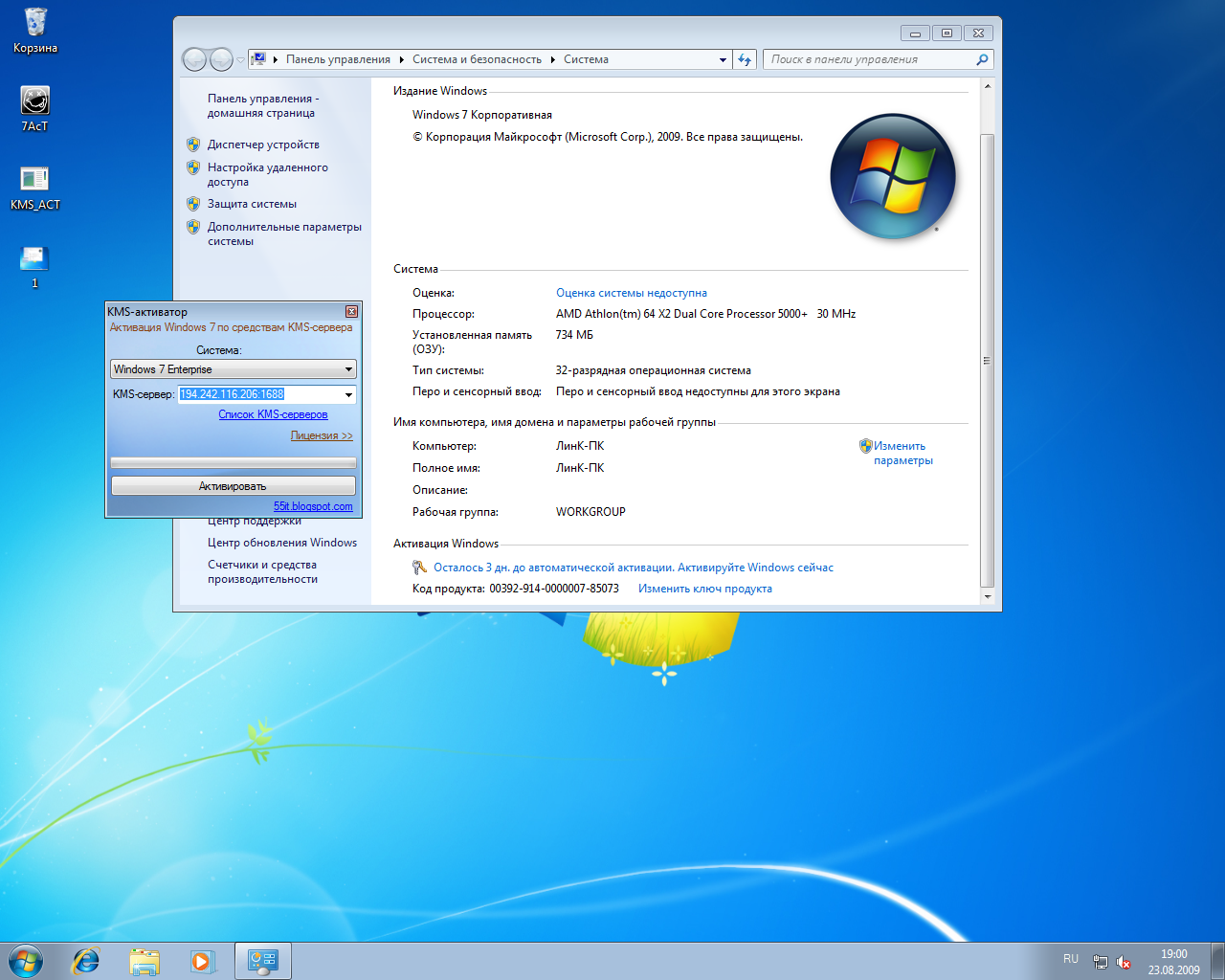The height and width of the screenshot is (980, 1225).
Task: Click the keys icon in Активация Windows
Action: point(419,568)
